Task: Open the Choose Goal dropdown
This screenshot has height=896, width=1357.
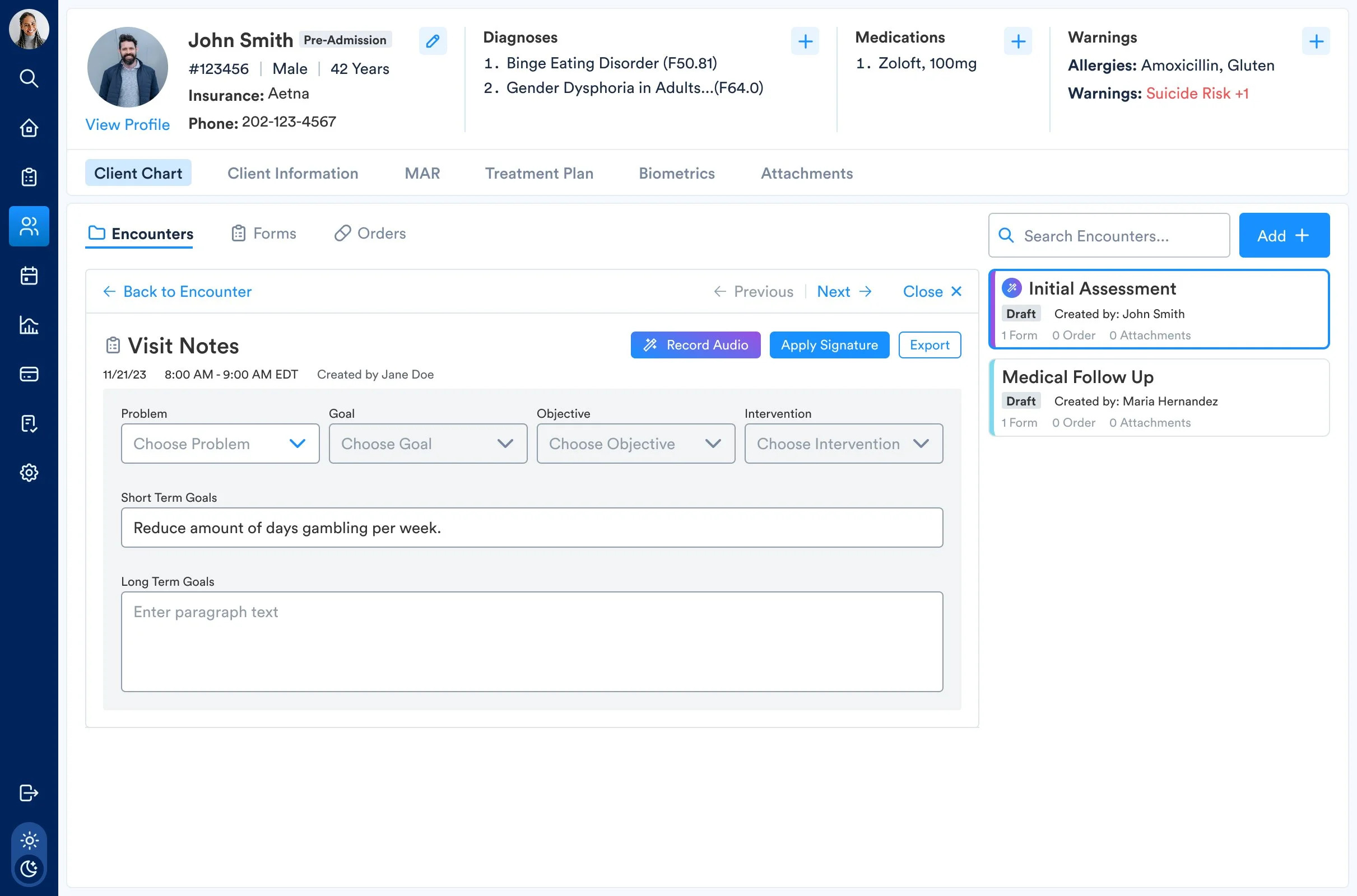Action: tap(427, 444)
